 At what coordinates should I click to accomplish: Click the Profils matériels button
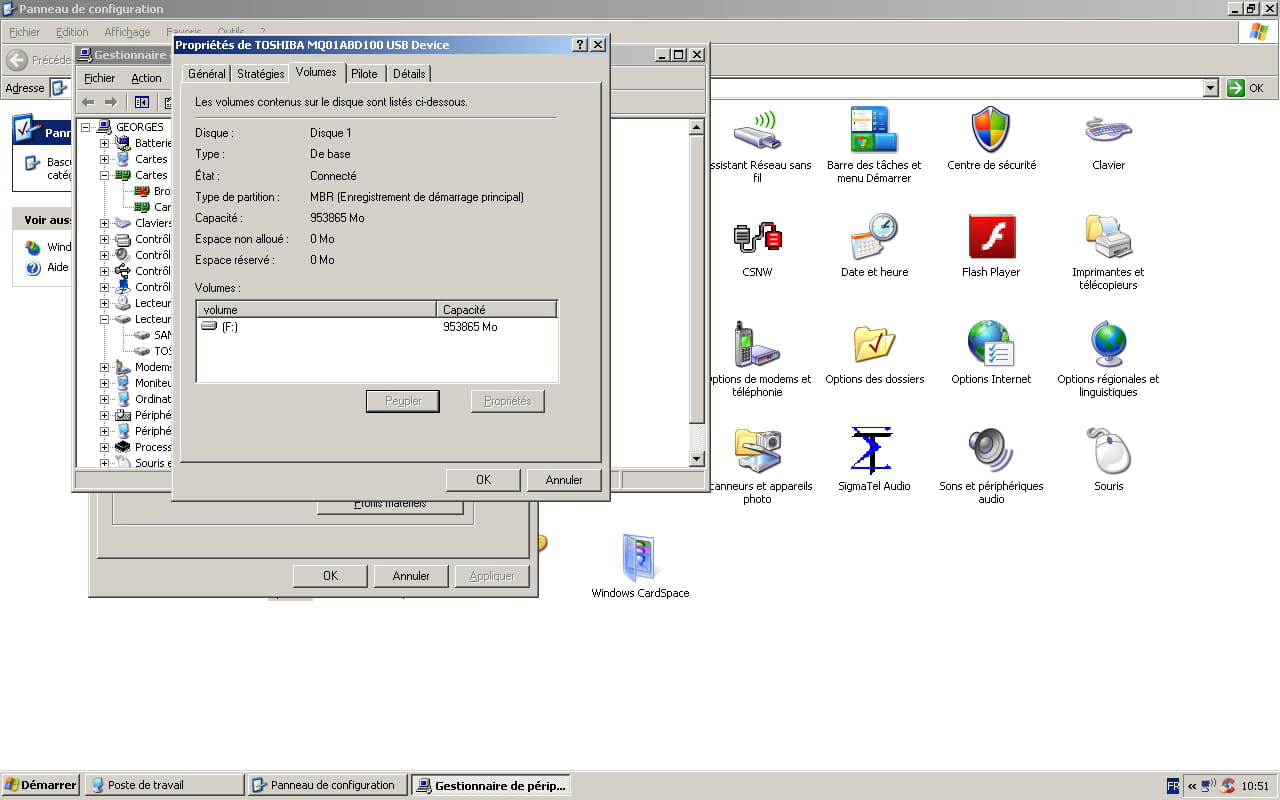coord(390,504)
